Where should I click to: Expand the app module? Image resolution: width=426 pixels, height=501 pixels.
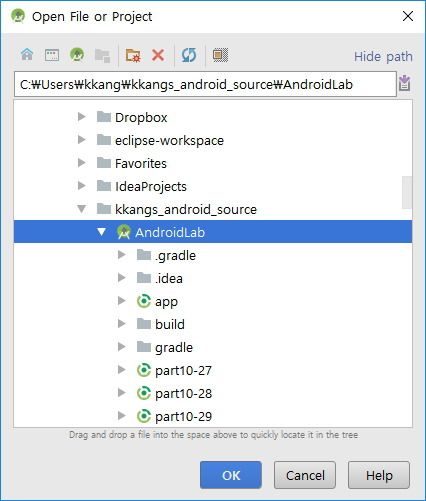[122, 301]
